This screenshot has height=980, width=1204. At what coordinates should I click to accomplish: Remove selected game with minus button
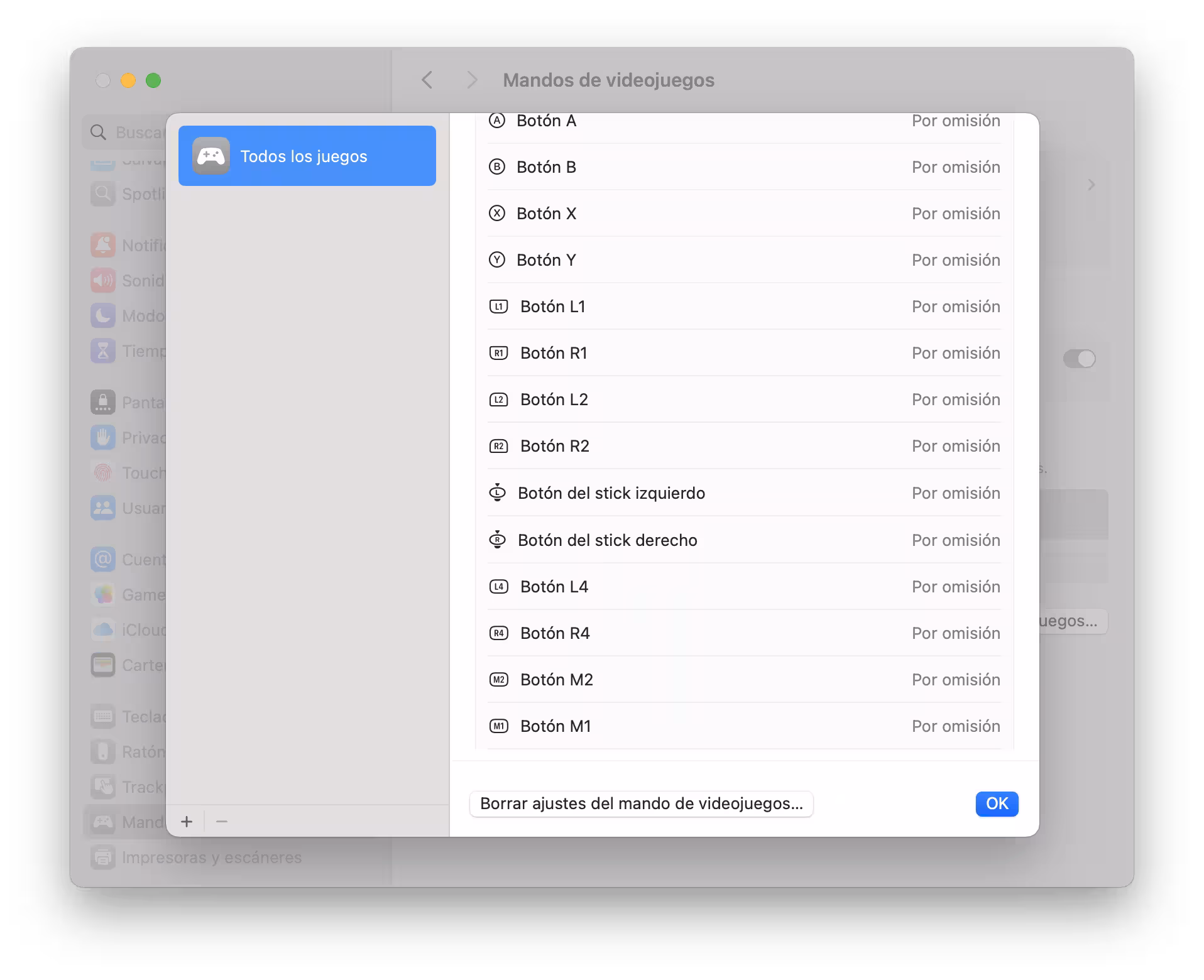pos(222,821)
